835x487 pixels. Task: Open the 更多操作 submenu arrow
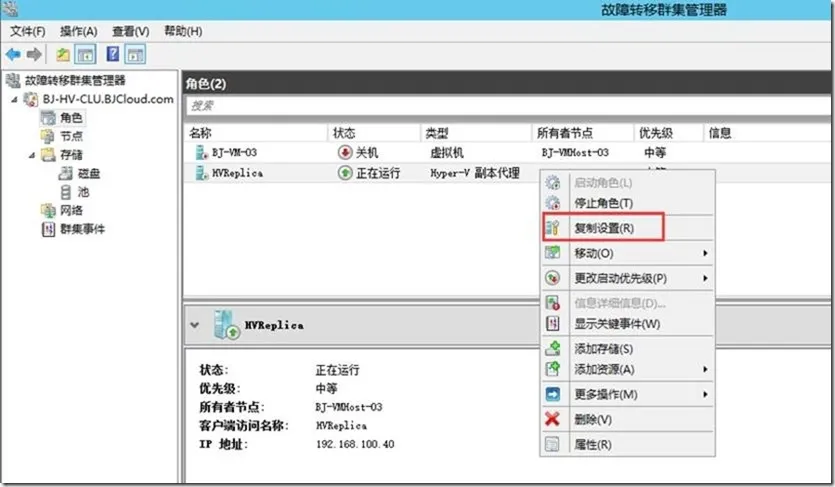tap(705, 394)
